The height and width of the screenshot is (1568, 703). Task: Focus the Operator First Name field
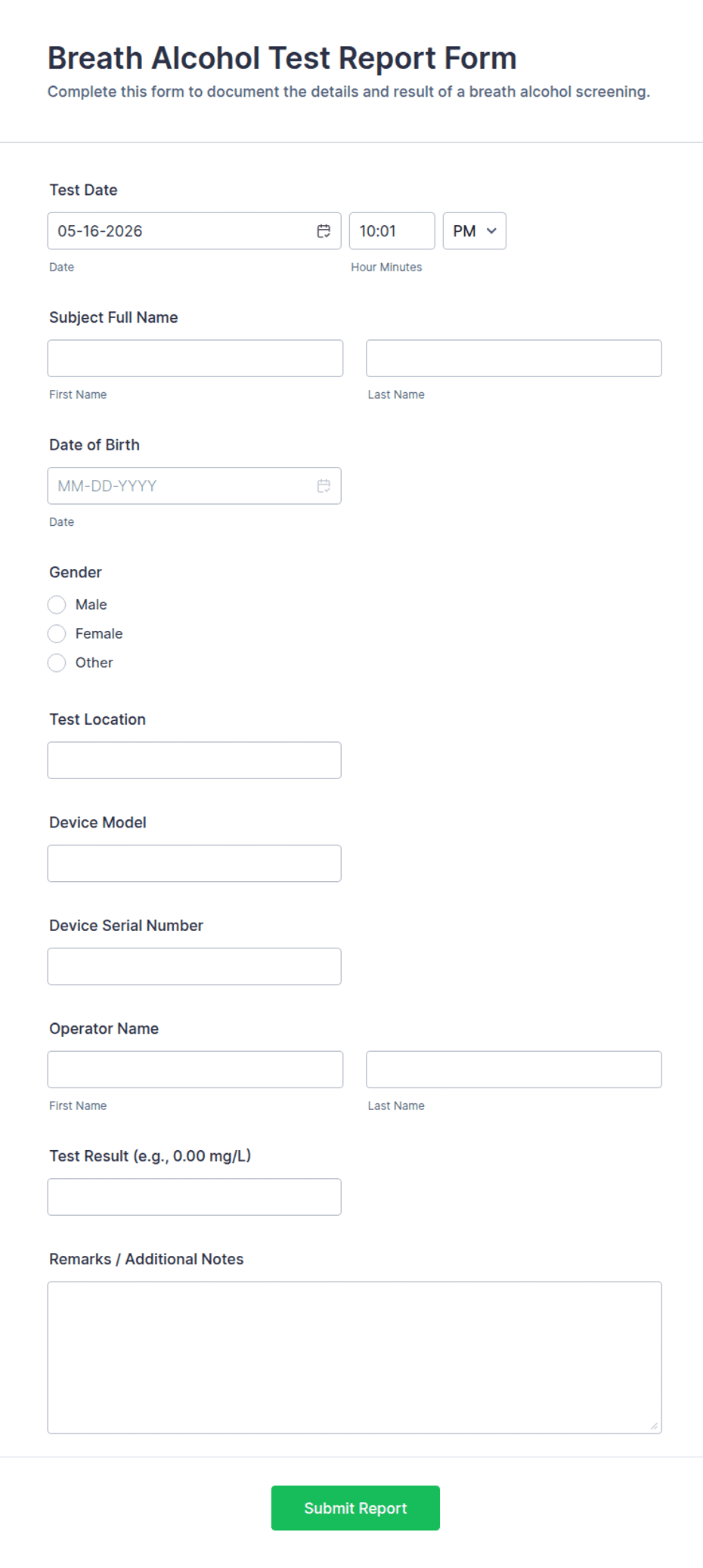[x=195, y=1069]
